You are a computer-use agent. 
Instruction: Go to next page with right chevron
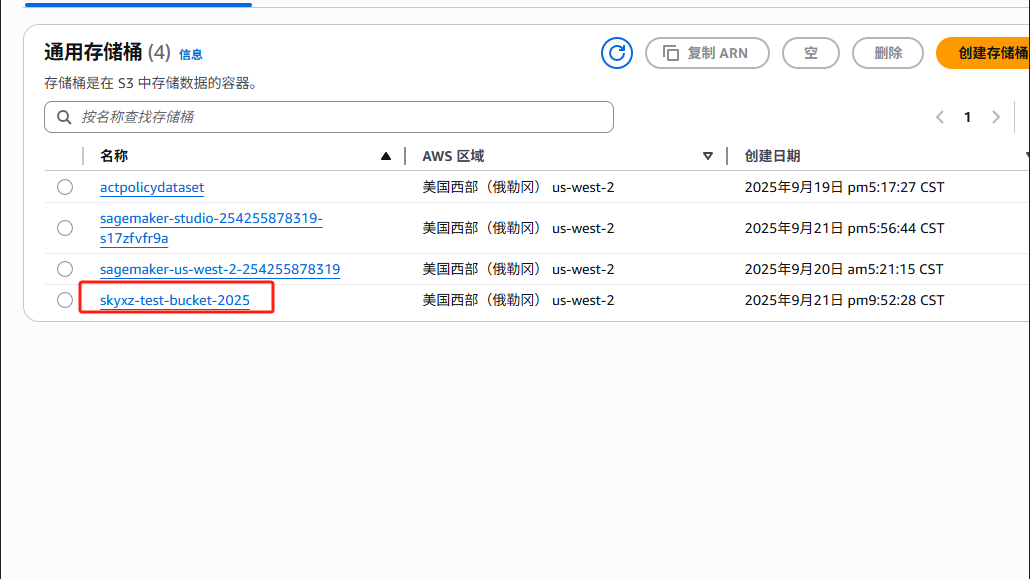[995, 117]
